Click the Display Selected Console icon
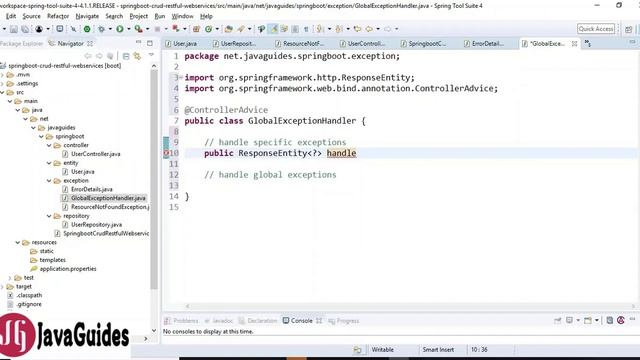Screen dimensions: 640x360 pos(569,320)
